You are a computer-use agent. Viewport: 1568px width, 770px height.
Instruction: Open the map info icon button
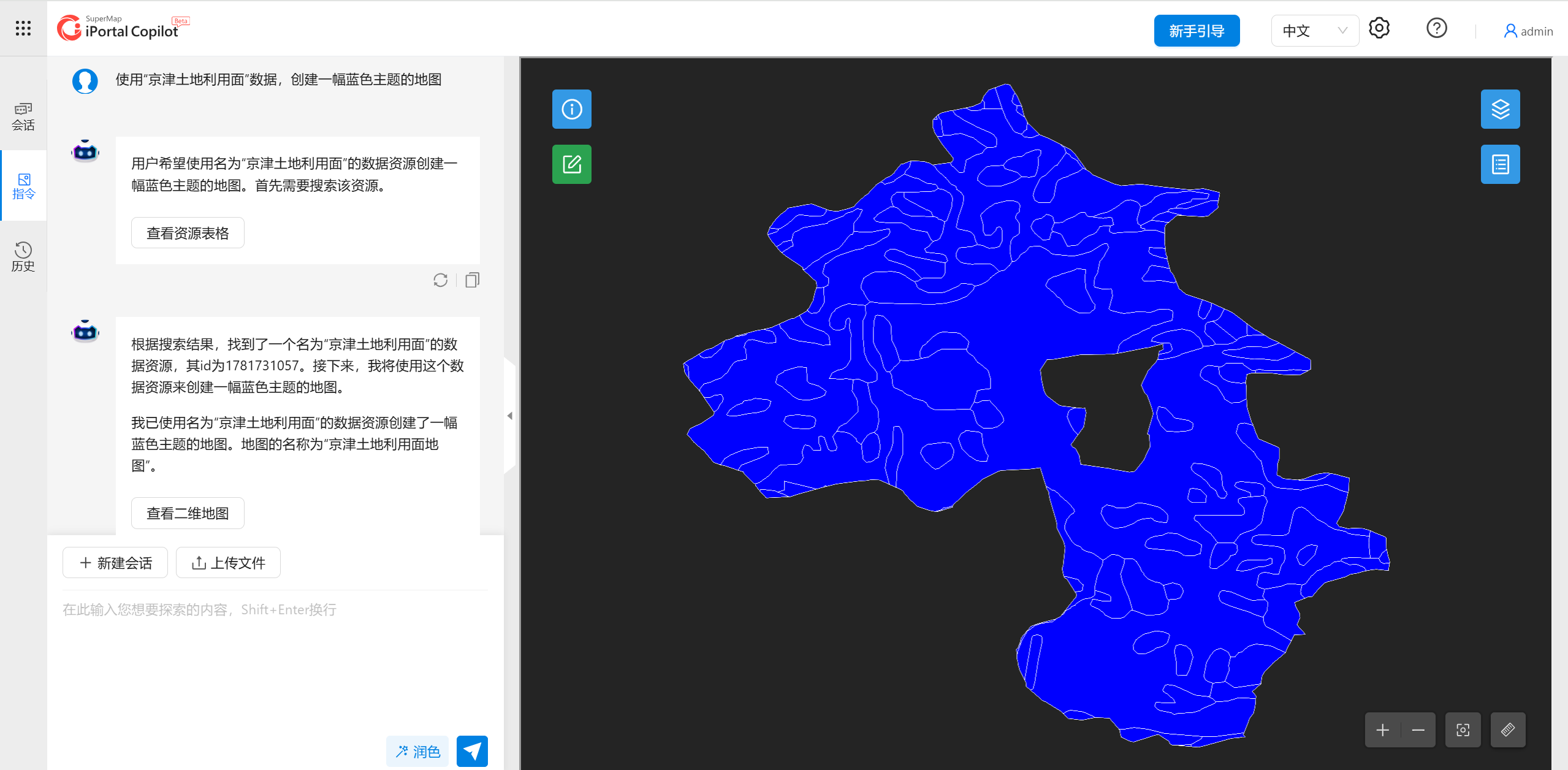click(x=572, y=109)
